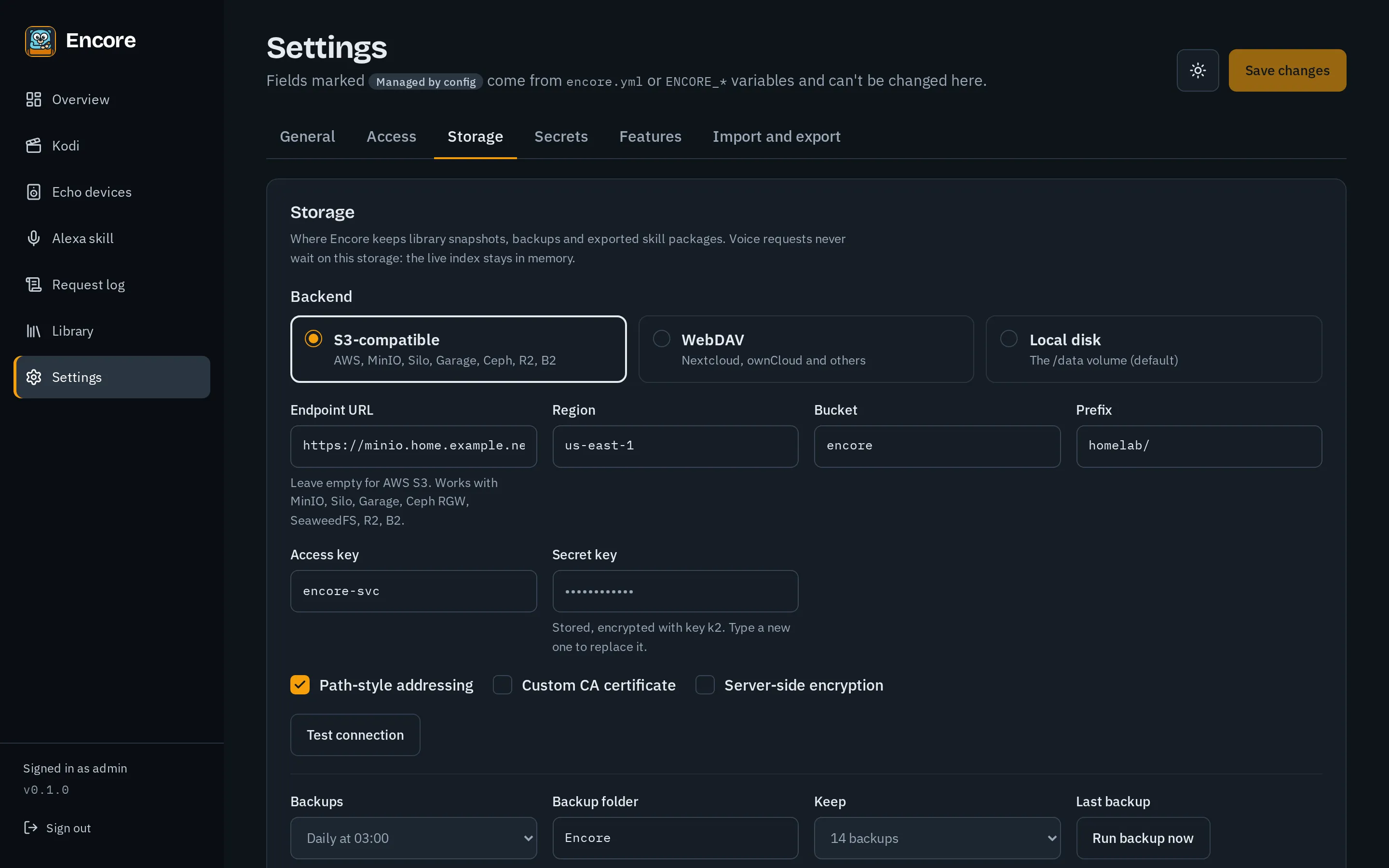Click the Prefix input field
The height and width of the screenshot is (868, 1389).
tap(1198, 446)
